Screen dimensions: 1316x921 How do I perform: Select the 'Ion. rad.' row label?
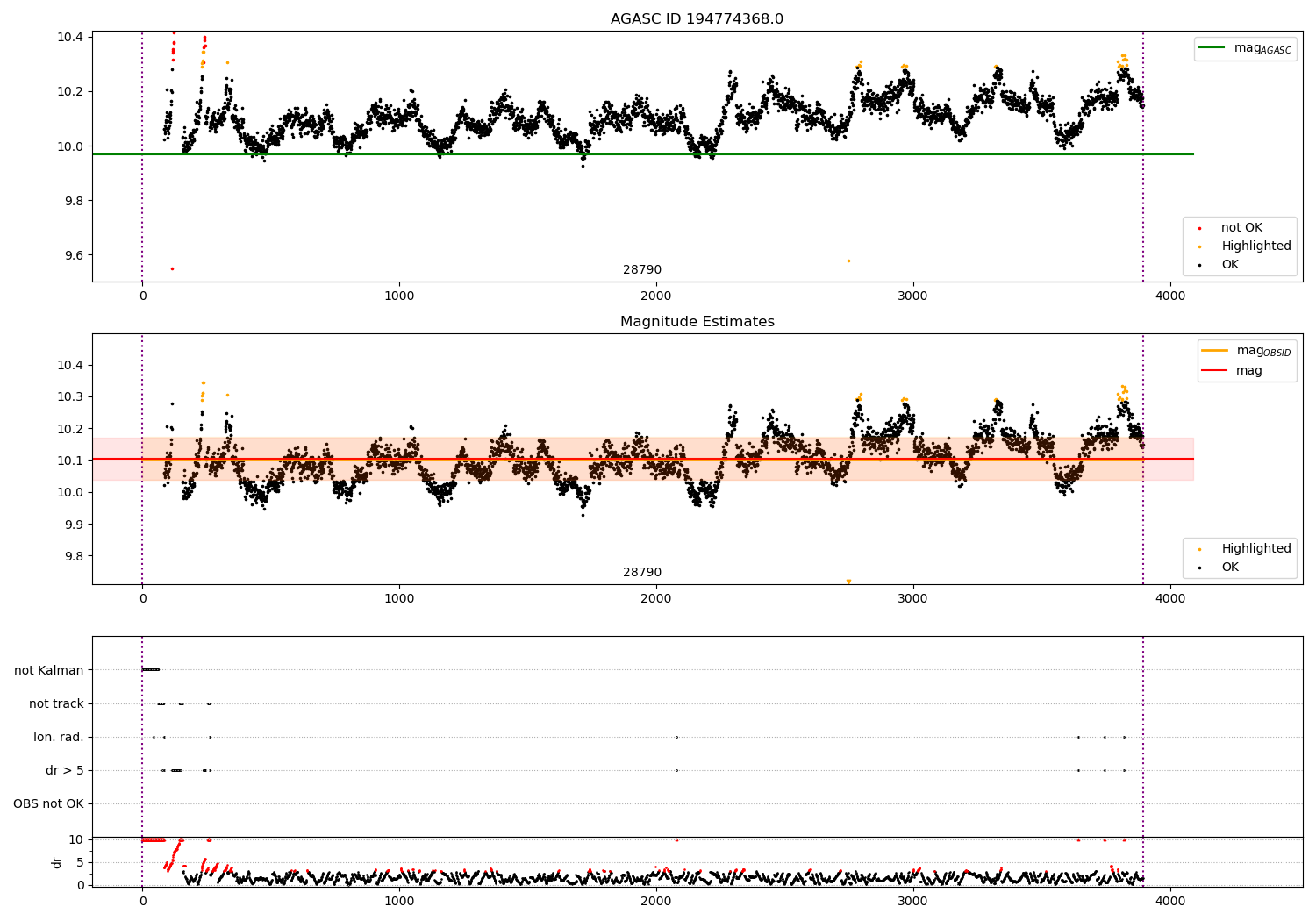[x=59, y=738]
